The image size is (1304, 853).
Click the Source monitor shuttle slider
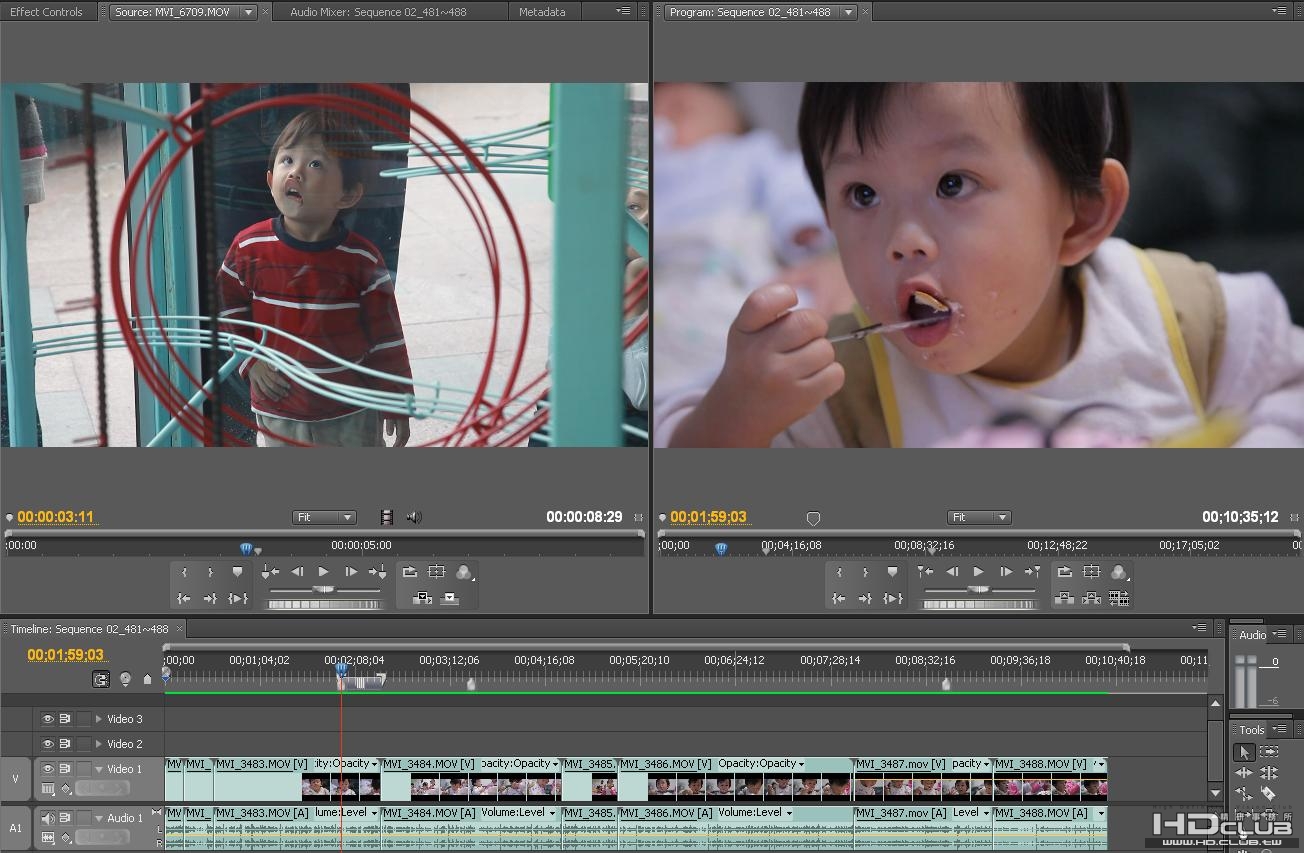(324, 590)
